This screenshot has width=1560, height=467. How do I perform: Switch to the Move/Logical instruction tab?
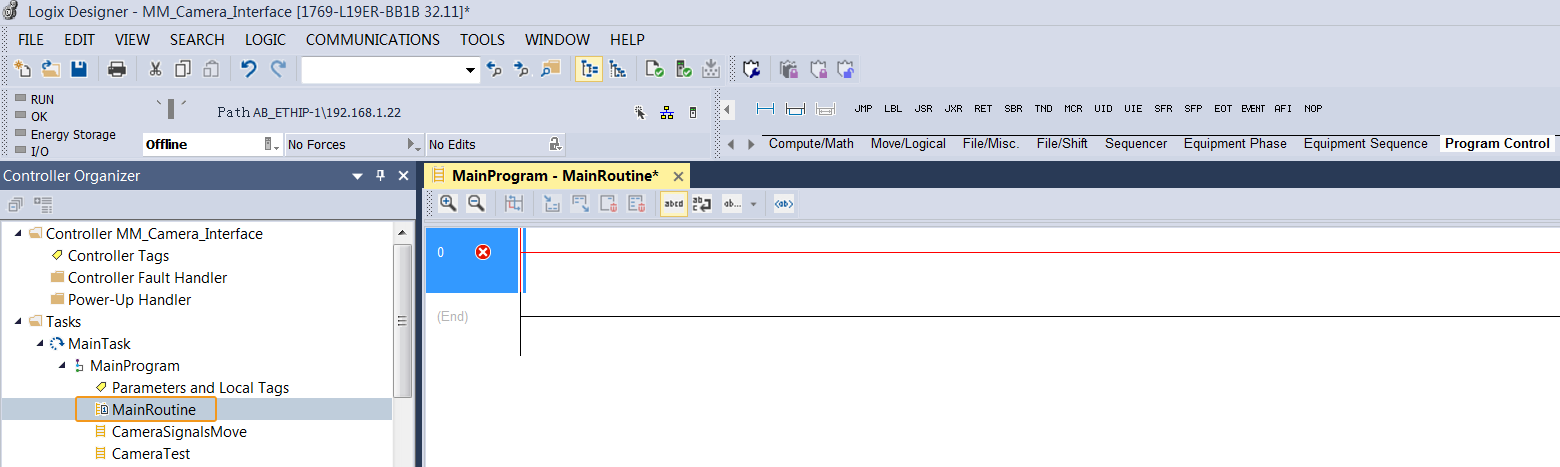(x=908, y=144)
